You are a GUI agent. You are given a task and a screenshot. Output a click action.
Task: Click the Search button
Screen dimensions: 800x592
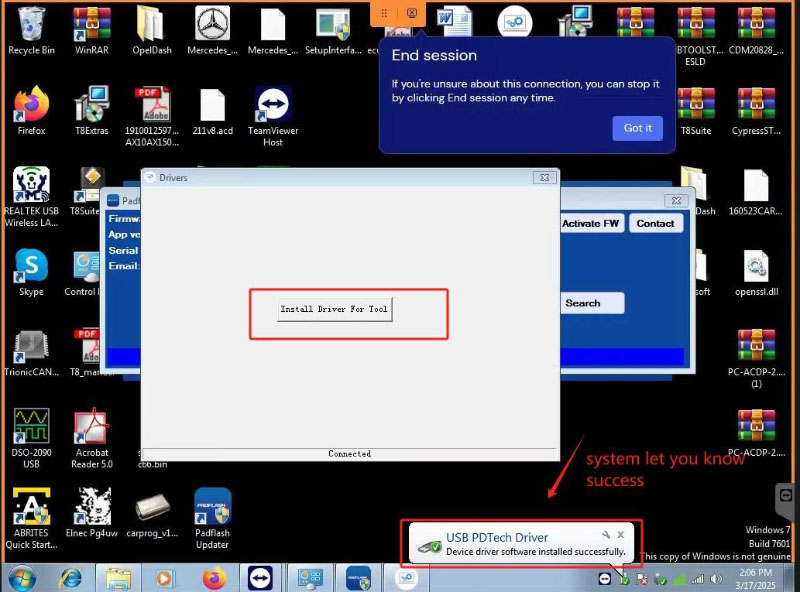(x=582, y=303)
